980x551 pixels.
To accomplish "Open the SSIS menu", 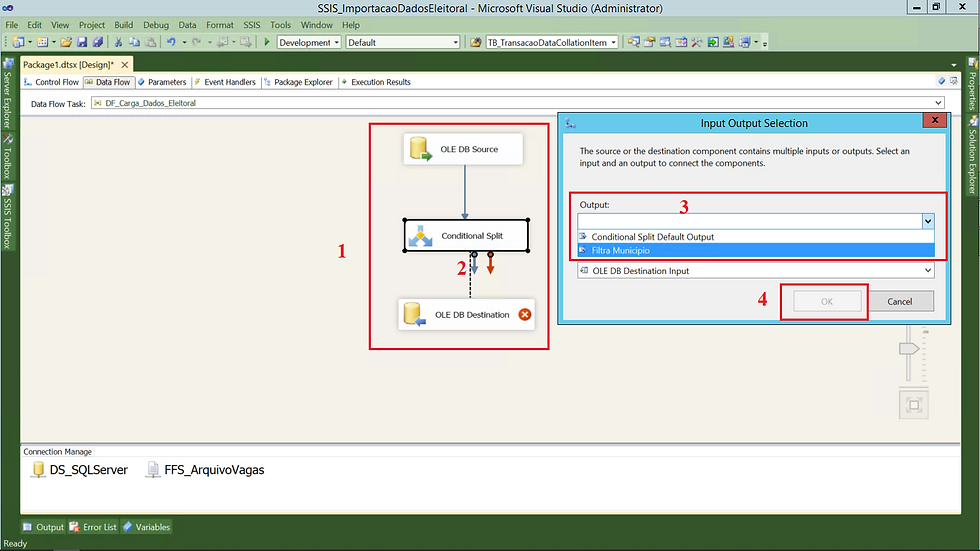I will [x=252, y=25].
